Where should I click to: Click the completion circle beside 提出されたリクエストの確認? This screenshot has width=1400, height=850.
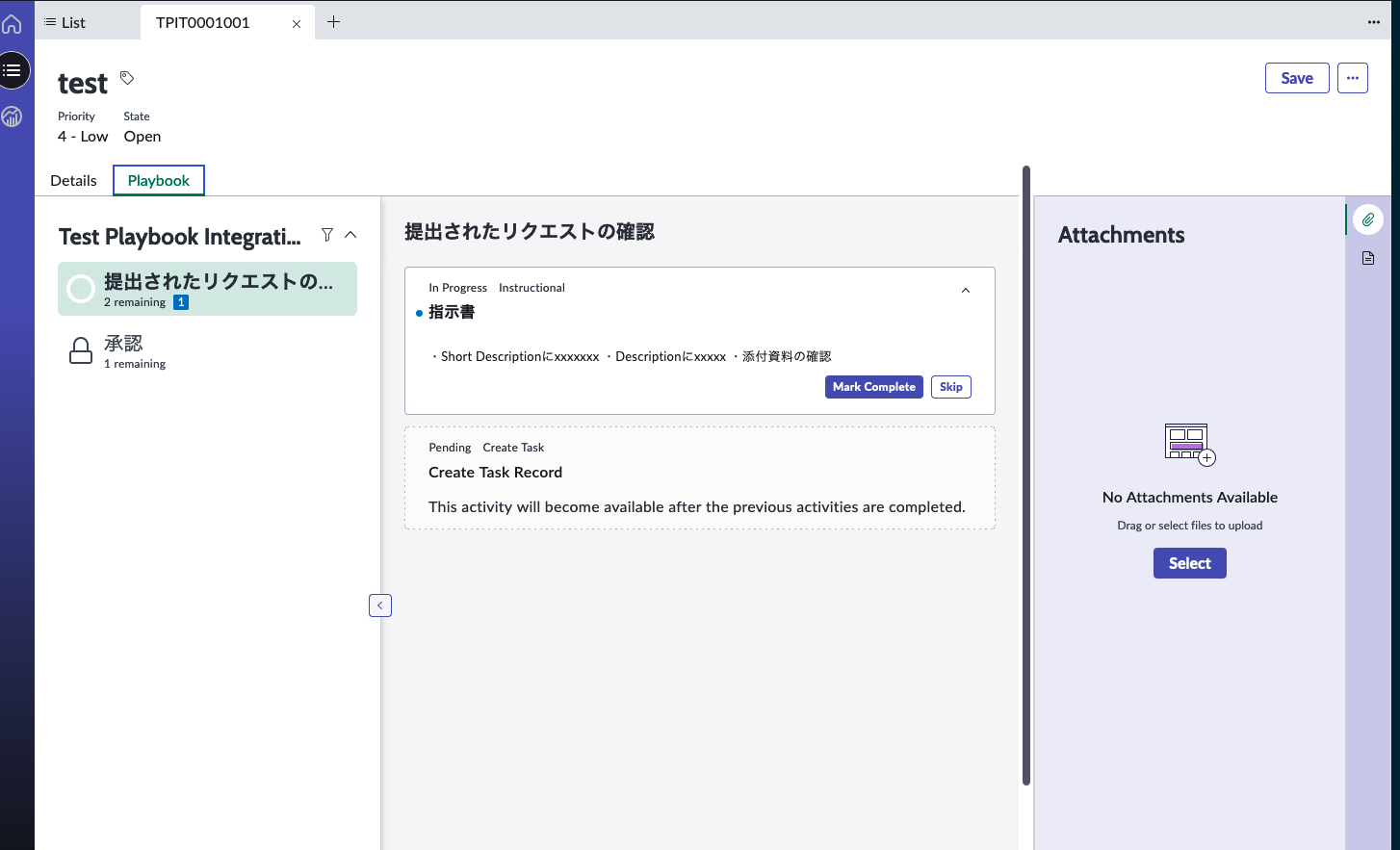80,288
